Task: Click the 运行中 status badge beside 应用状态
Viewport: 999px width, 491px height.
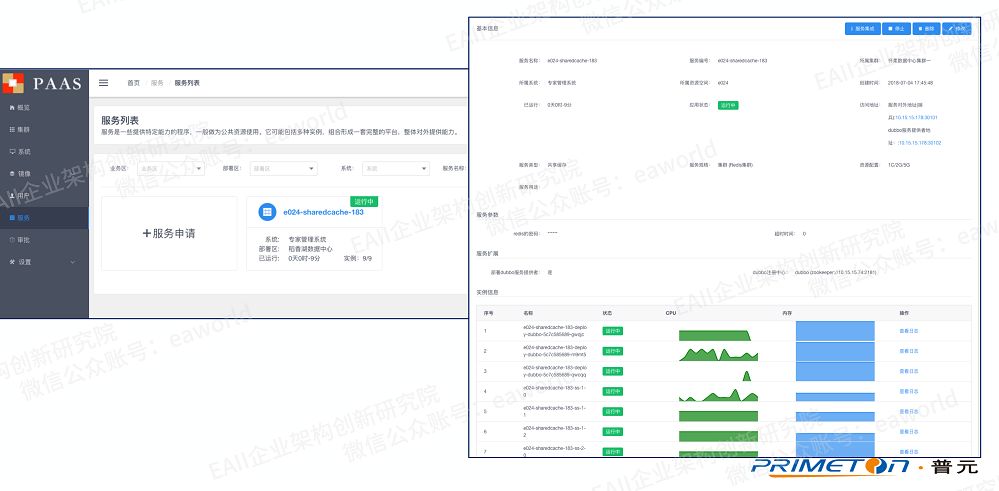Action: [x=728, y=105]
